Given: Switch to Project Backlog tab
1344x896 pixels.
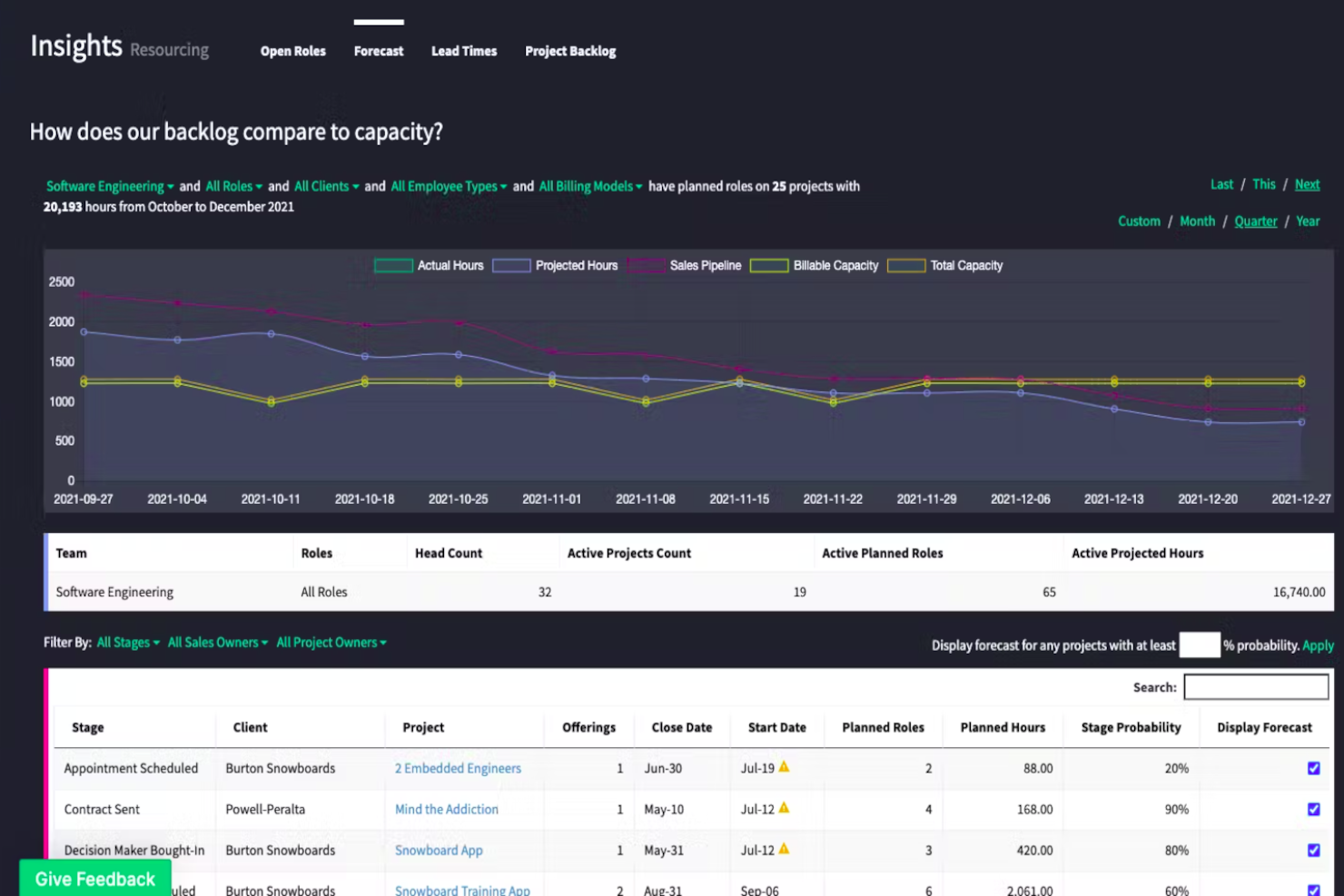Looking at the screenshot, I should (x=570, y=51).
